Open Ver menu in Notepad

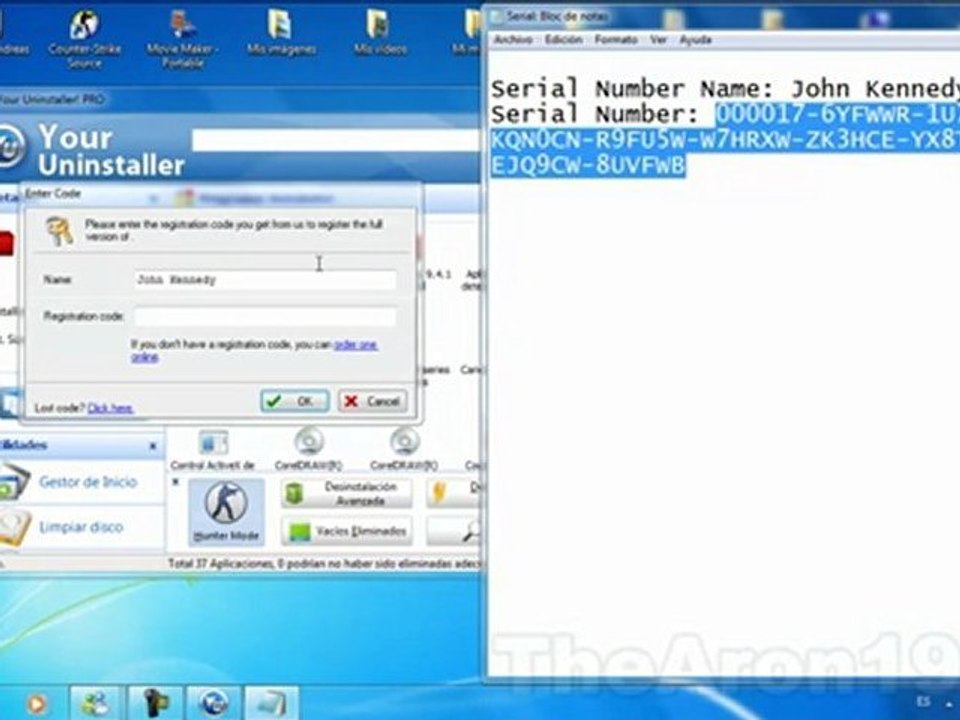tap(658, 40)
